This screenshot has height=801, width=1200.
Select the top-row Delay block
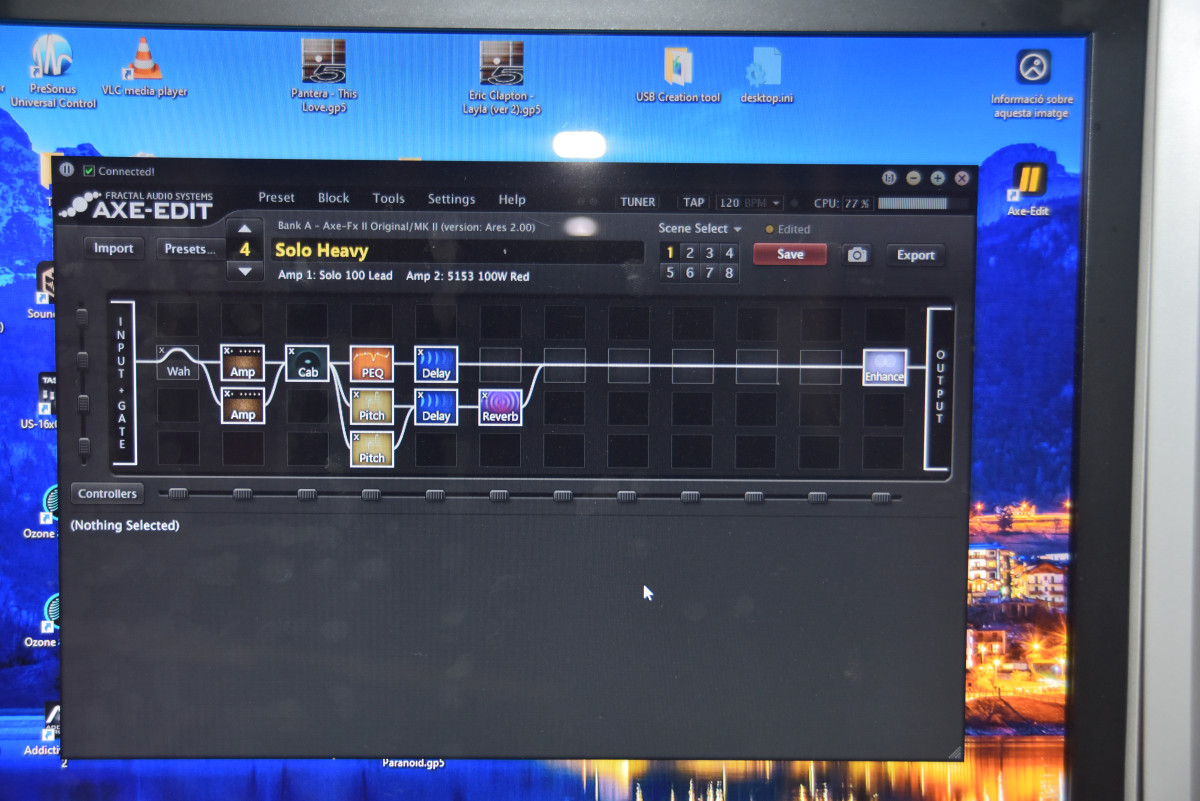[x=436, y=364]
